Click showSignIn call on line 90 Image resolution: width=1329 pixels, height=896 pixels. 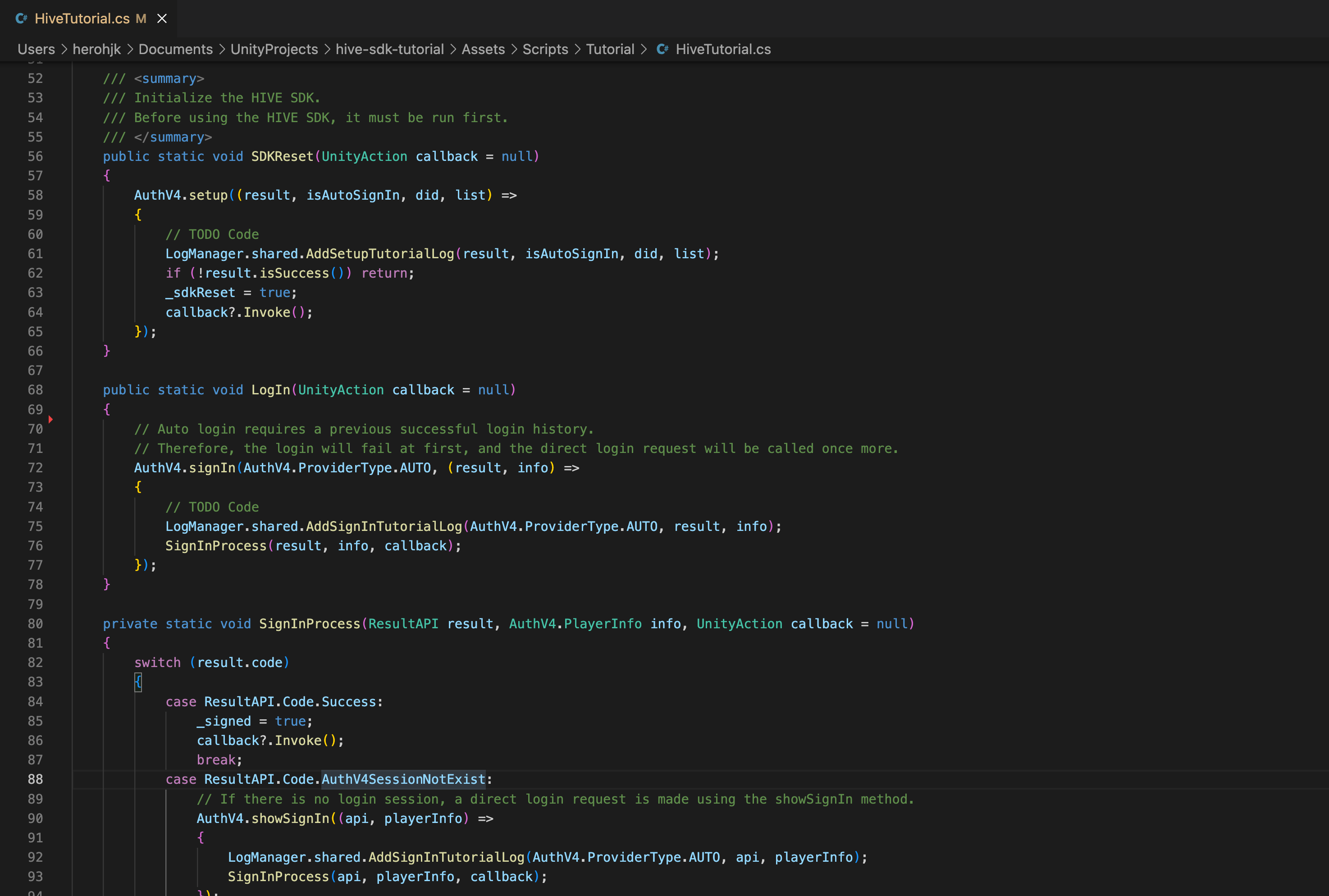pos(290,818)
